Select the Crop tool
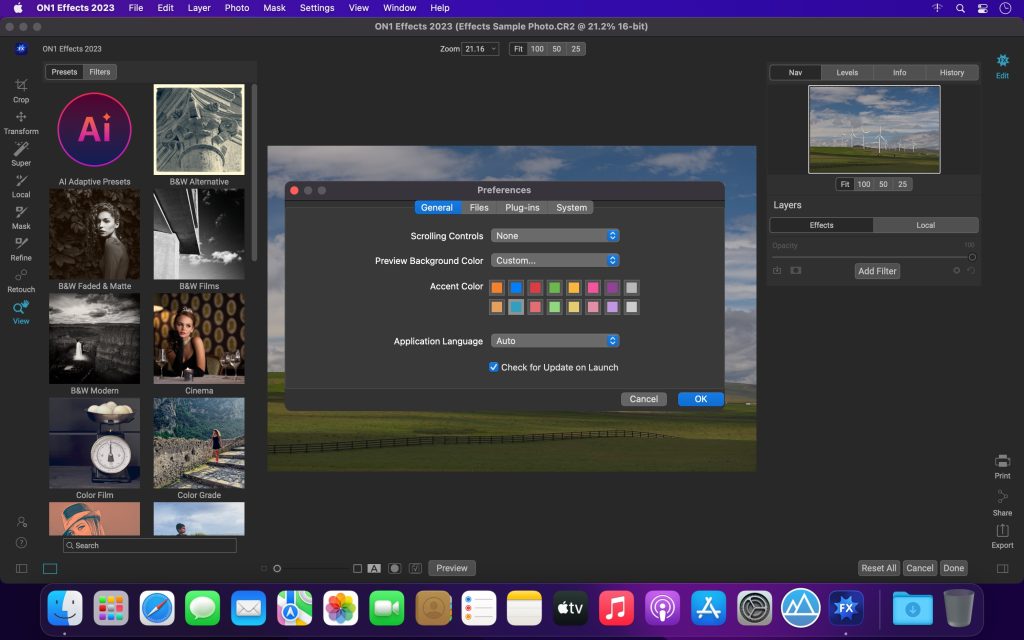The image size is (1024, 640). (21, 89)
